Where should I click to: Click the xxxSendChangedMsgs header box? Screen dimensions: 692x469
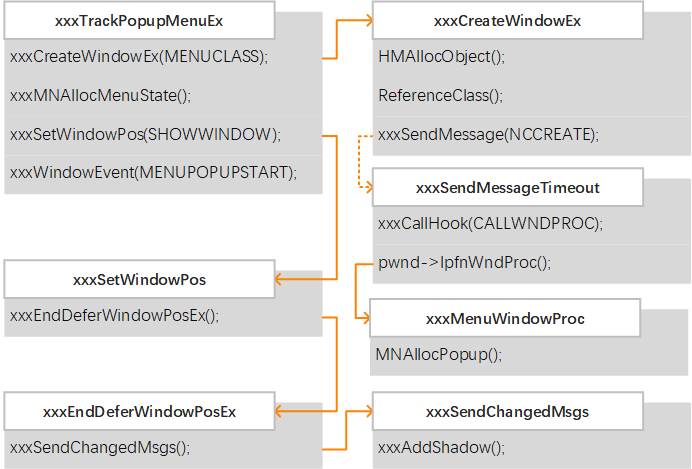click(x=507, y=411)
